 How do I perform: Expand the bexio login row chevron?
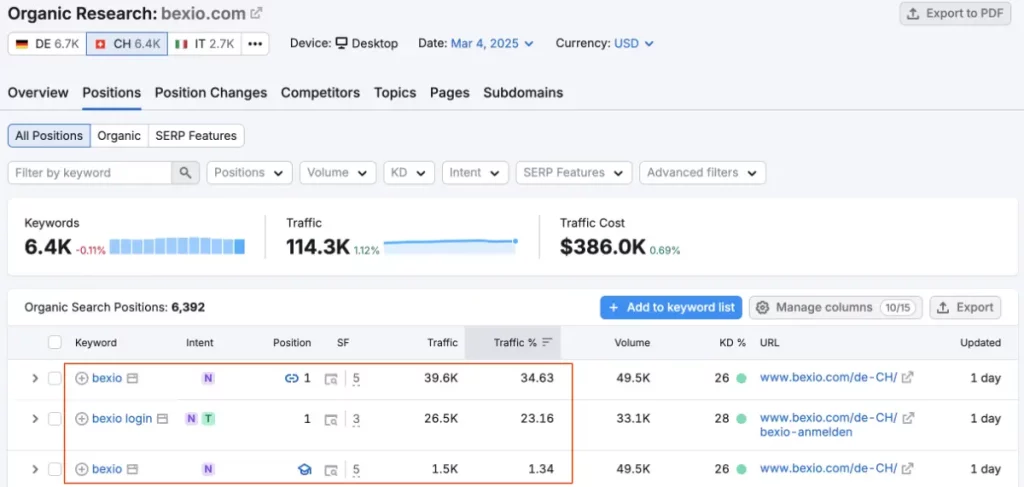[x=35, y=418]
